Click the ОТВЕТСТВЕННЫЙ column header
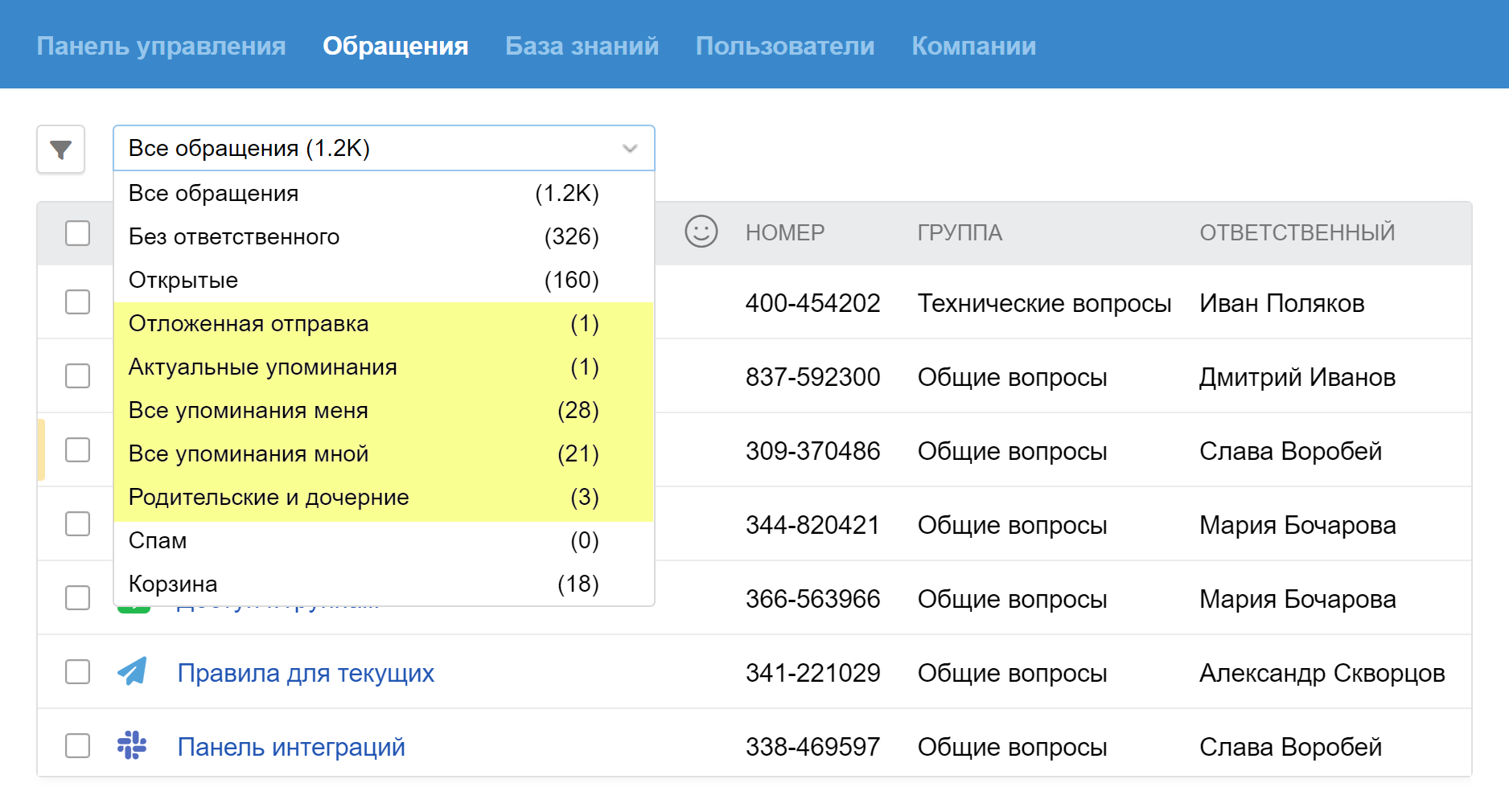The width and height of the screenshot is (1509, 812). (1297, 233)
